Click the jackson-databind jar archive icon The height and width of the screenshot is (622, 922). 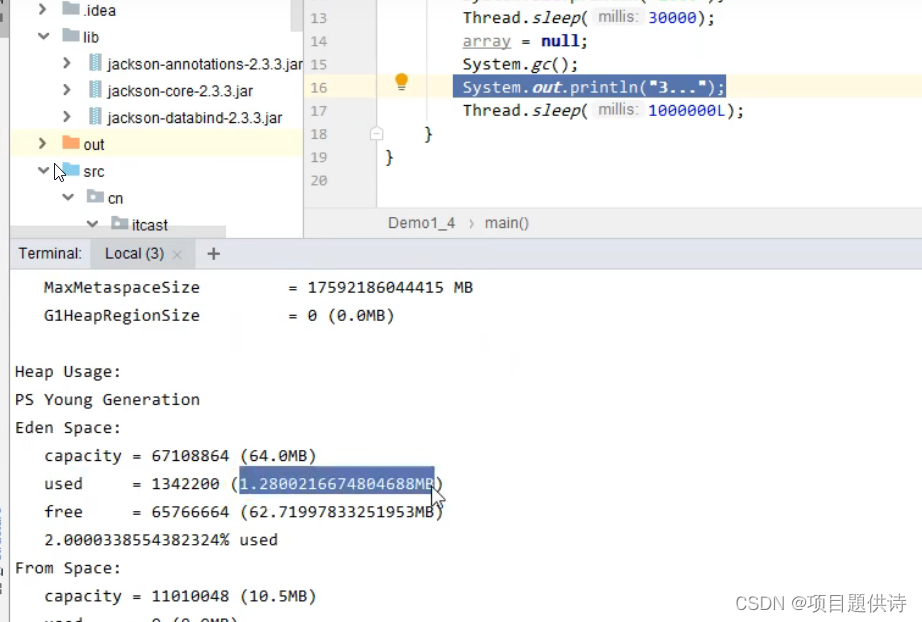pyautogui.click(x=95, y=116)
